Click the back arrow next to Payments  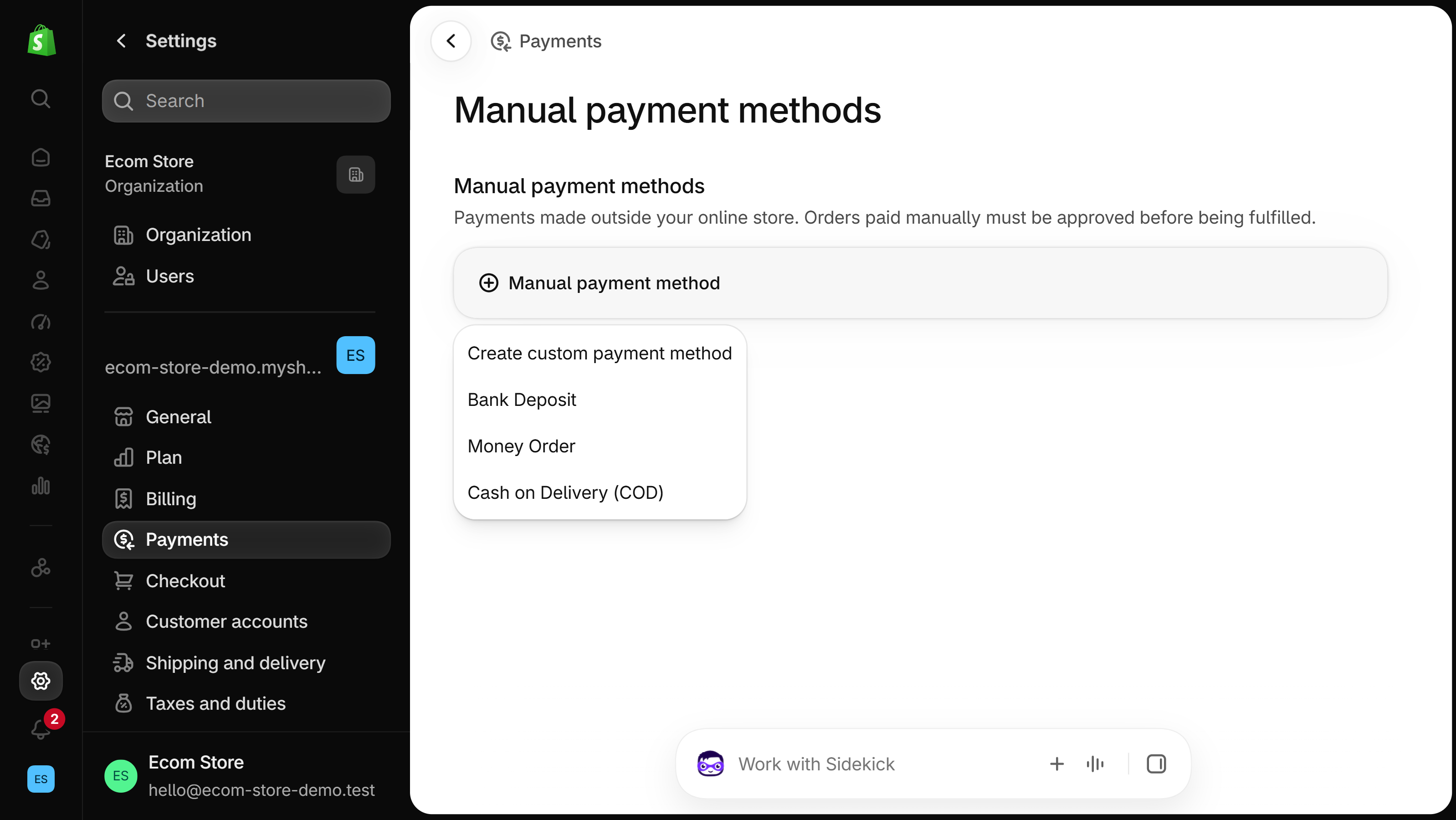pos(451,41)
